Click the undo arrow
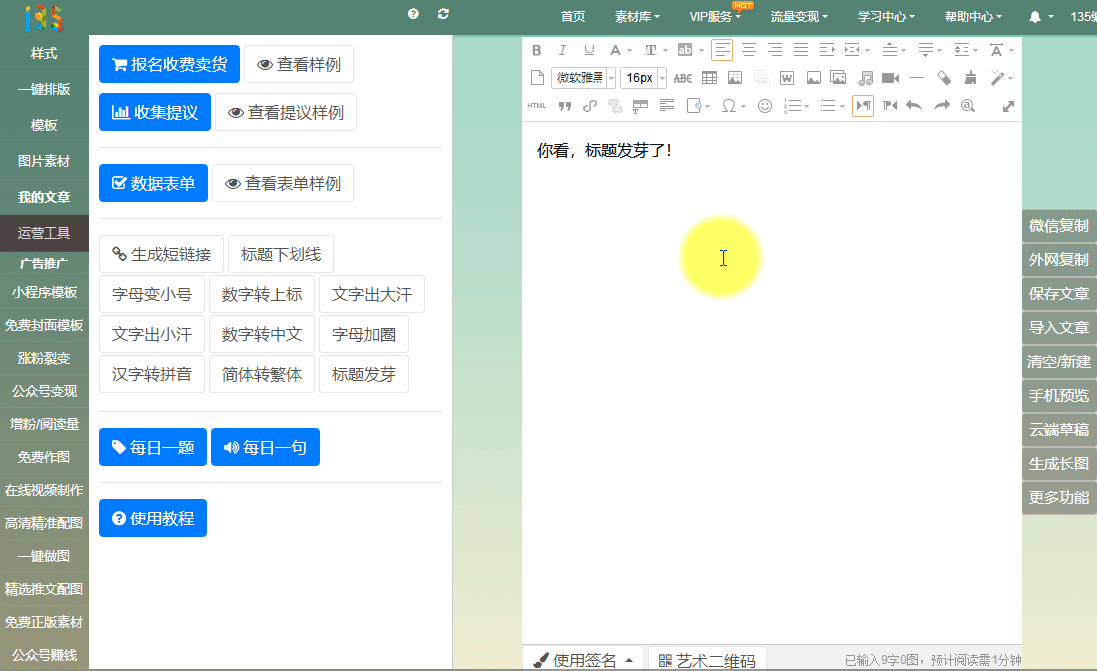This screenshot has height=671, width=1097. point(914,106)
